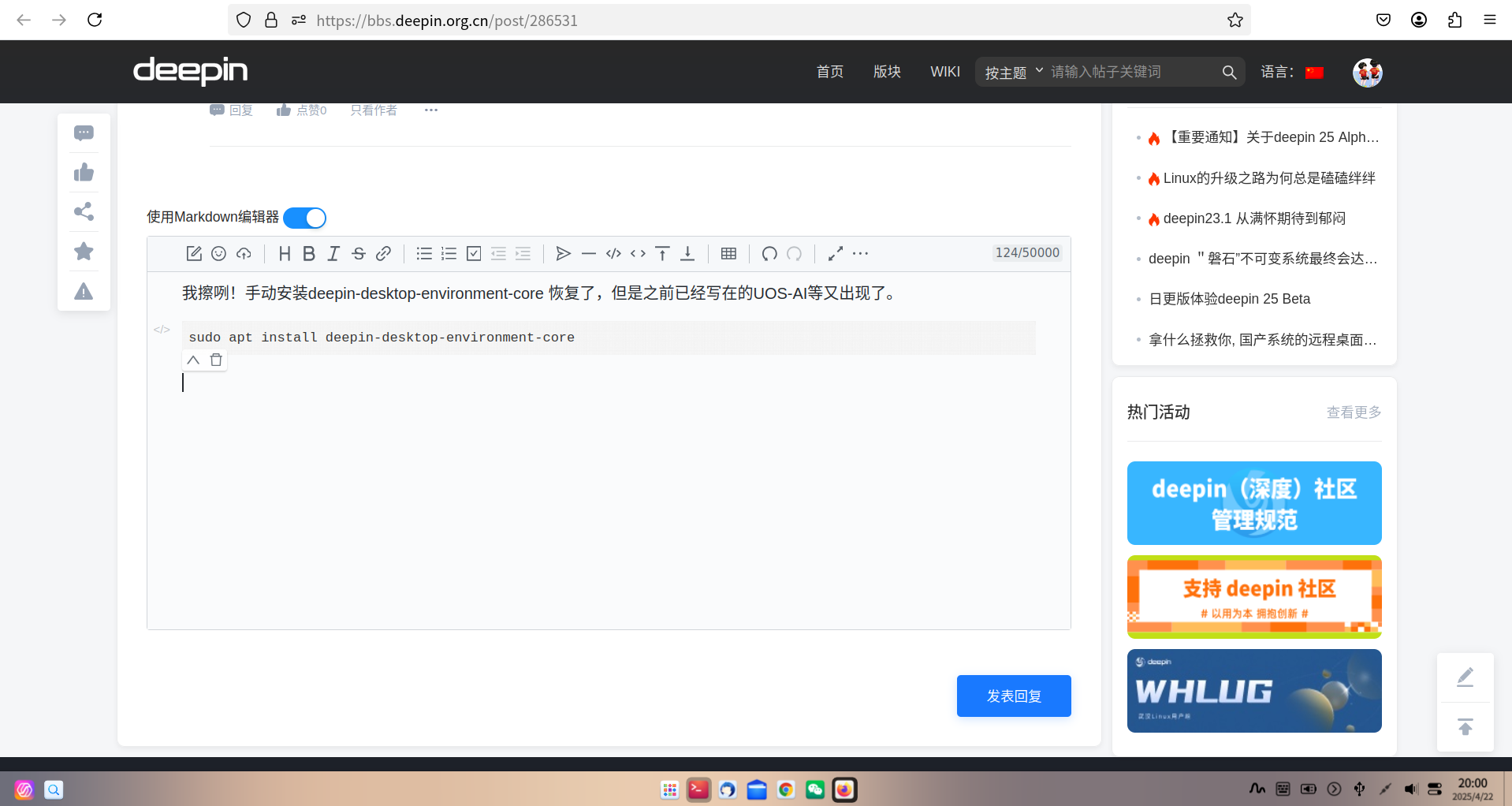Delete the code block with trash icon
This screenshot has width=1512, height=806.
tap(216, 360)
